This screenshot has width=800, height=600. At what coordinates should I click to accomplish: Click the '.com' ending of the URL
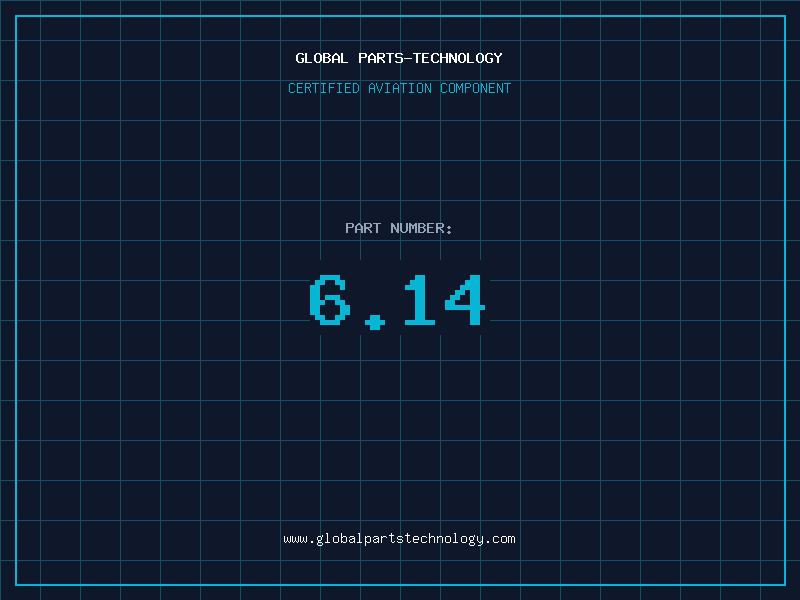500,538
